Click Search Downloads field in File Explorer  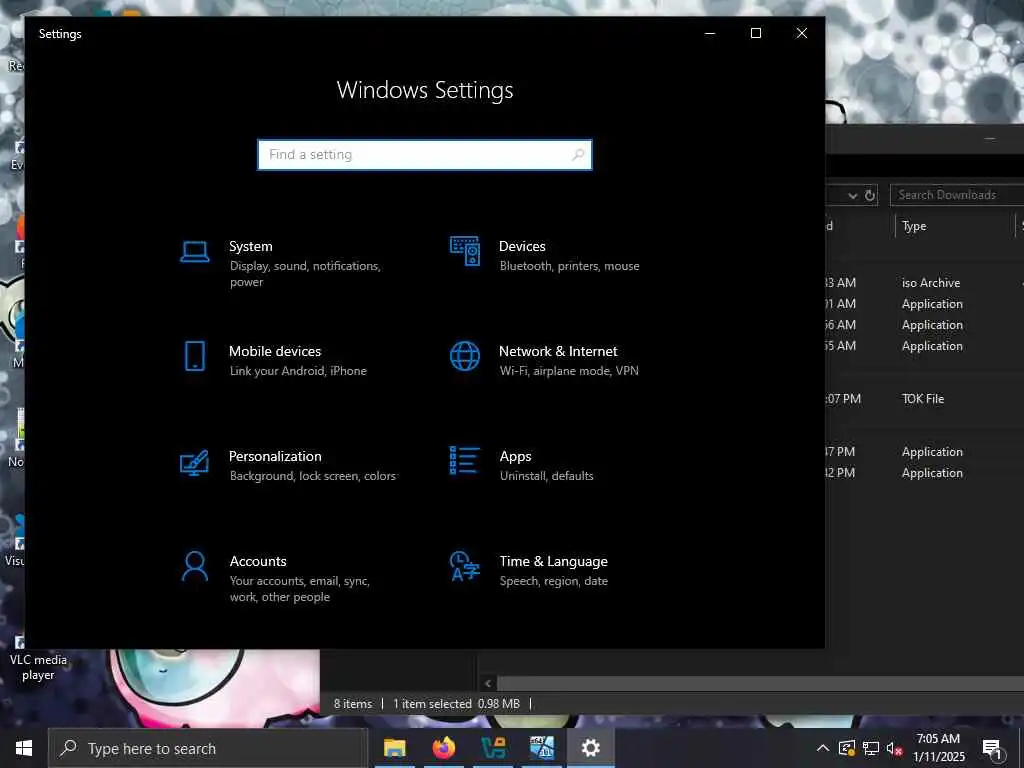click(957, 195)
